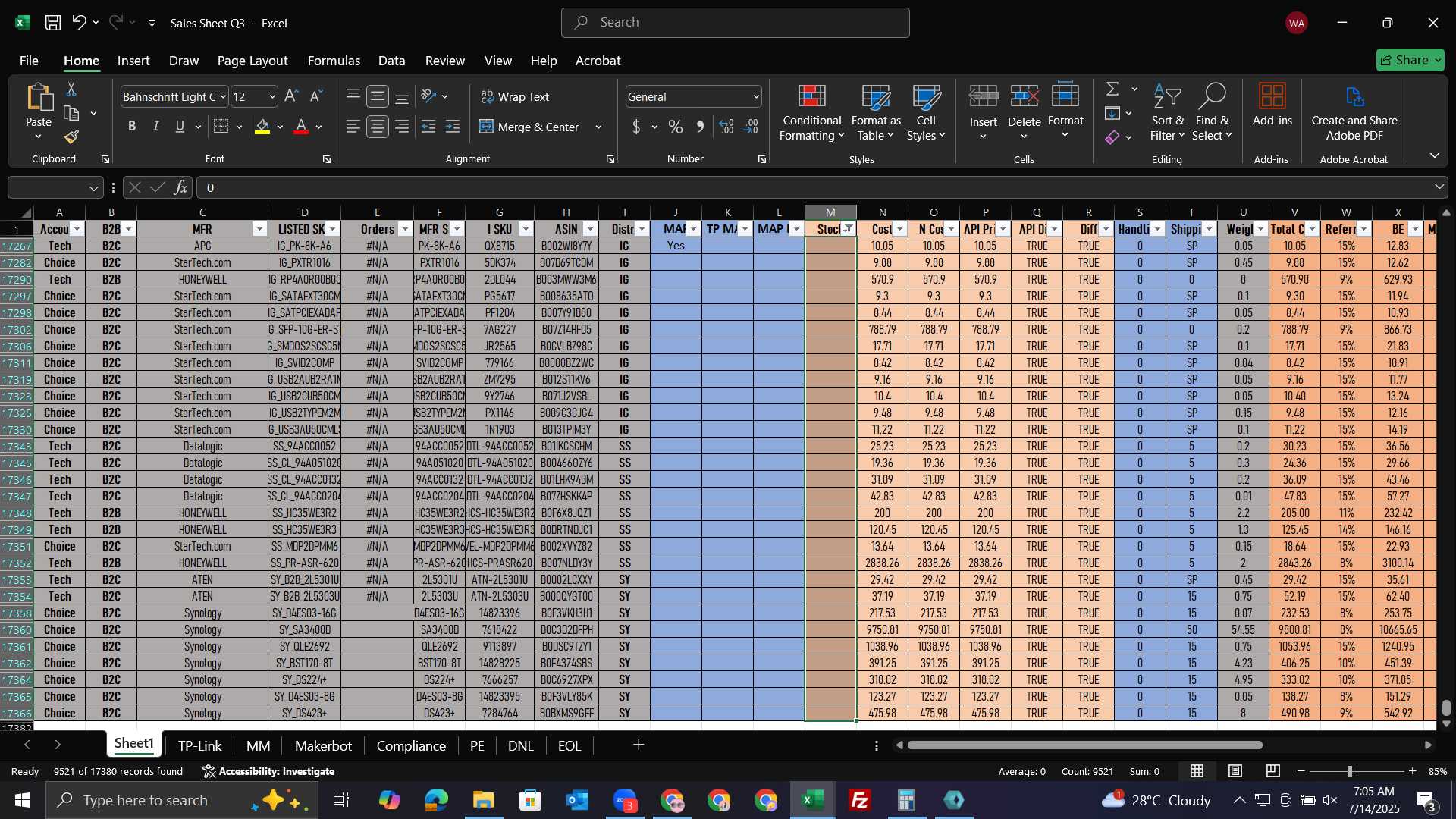Click Find & Select button
1456x819 pixels.
(1212, 112)
